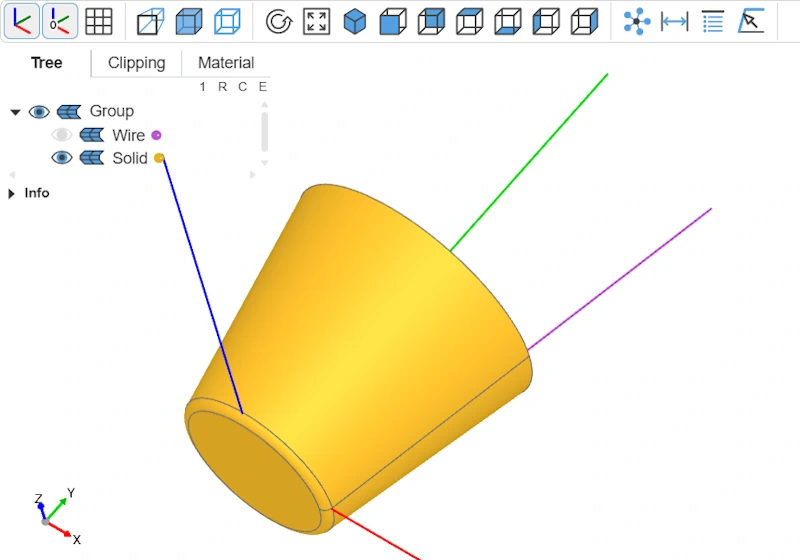This screenshot has height=560, width=800.
Task: Select the left view cube
Action: 546,21
